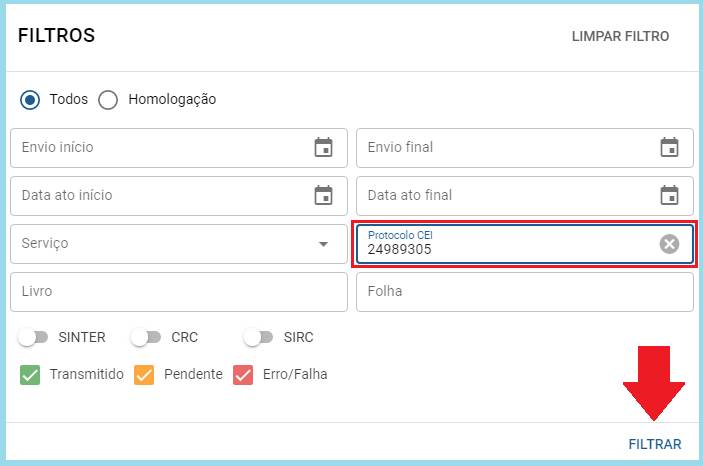The width and height of the screenshot is (703, 466).
Task: Select the Todos radio button
Action: (30, 100)
